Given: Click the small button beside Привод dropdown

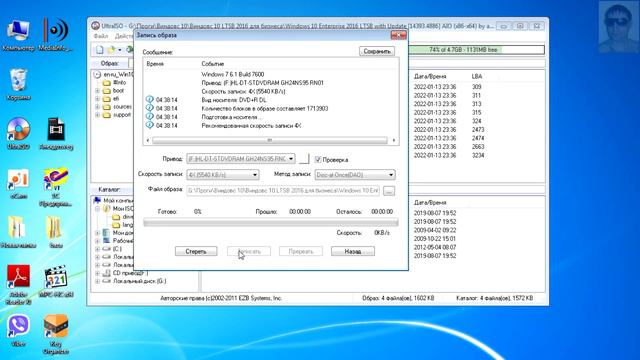Looking at the screenshot, I should tap(304, 159).
